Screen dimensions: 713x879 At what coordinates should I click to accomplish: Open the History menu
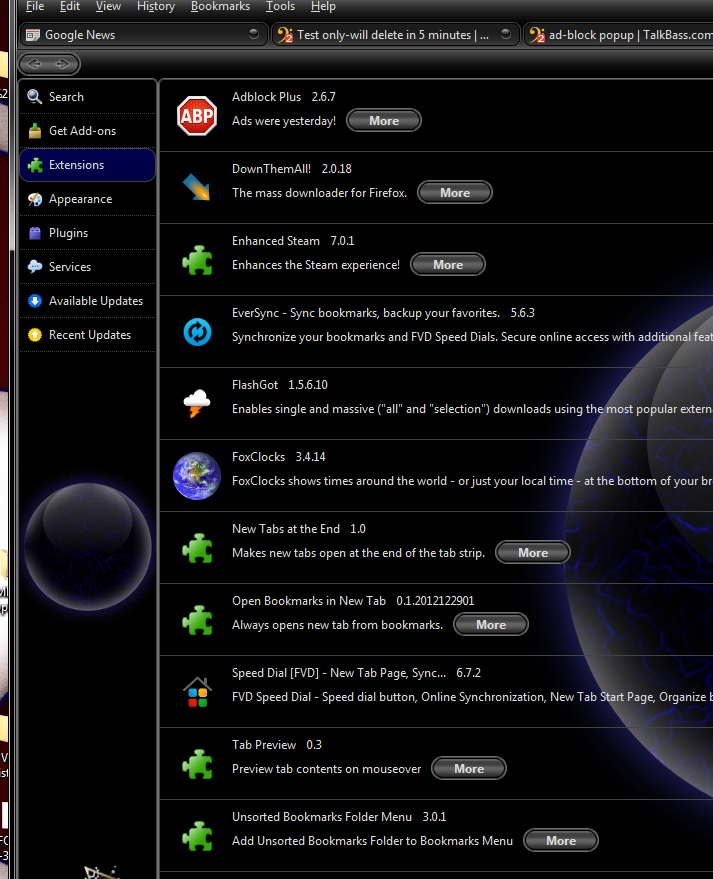tap(156, 6)
